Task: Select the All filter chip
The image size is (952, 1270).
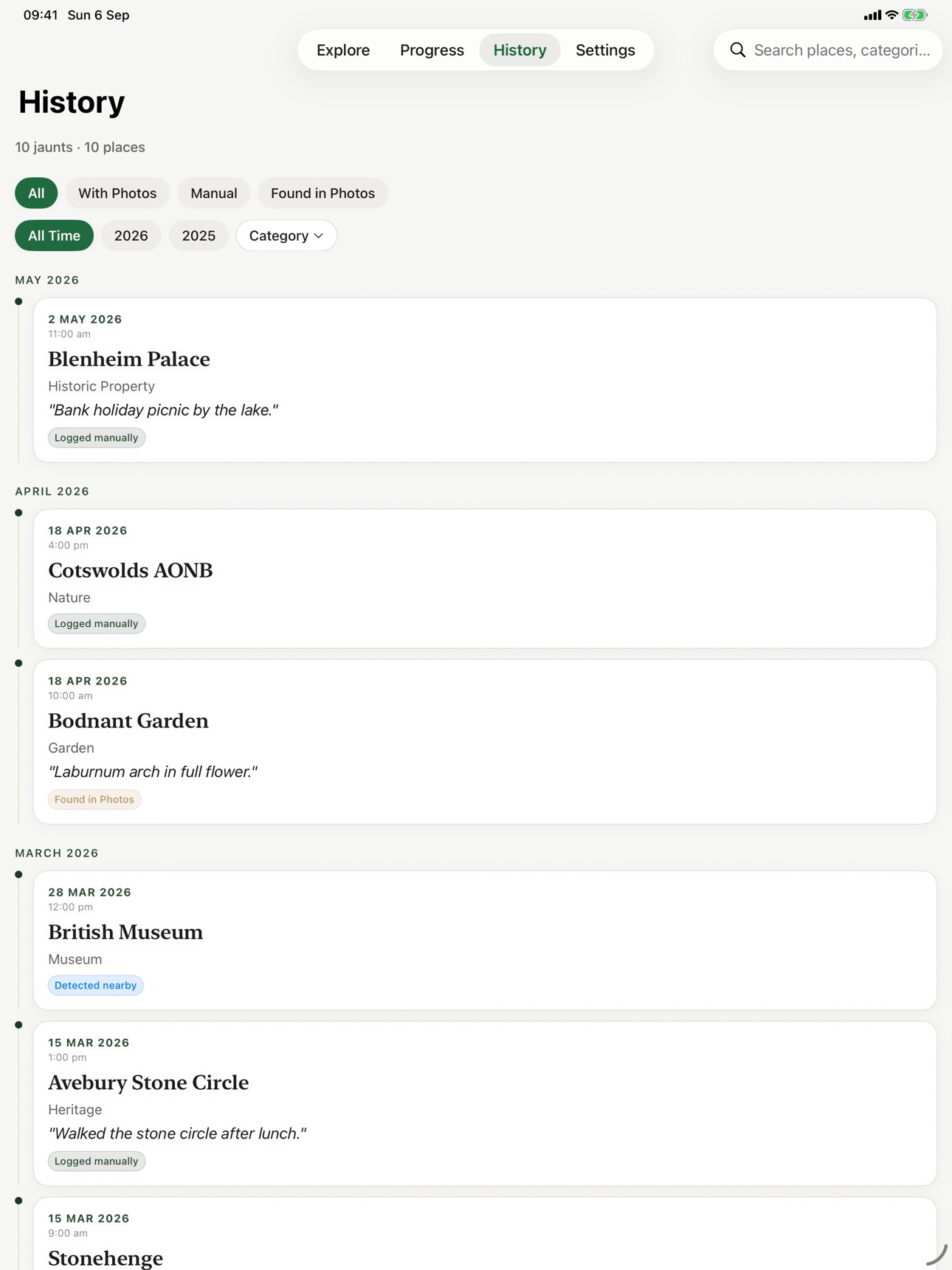Action: tap(36, 193)
